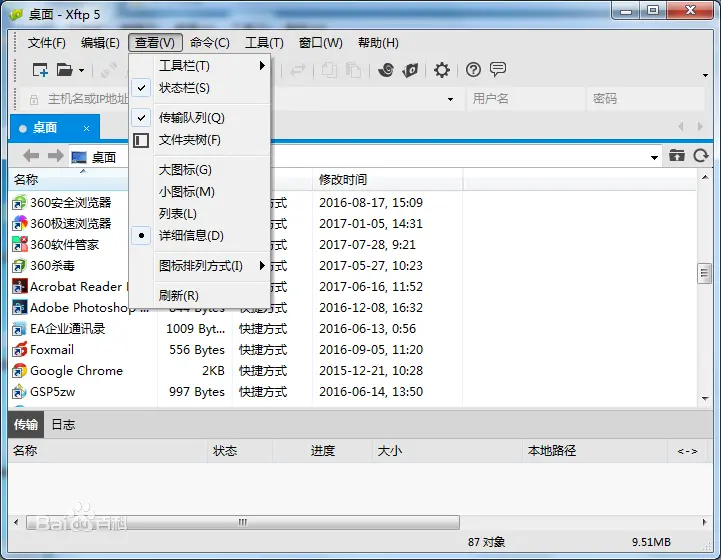
Task: Open help from the question mark icon
Action: click(x=473, y=70)
